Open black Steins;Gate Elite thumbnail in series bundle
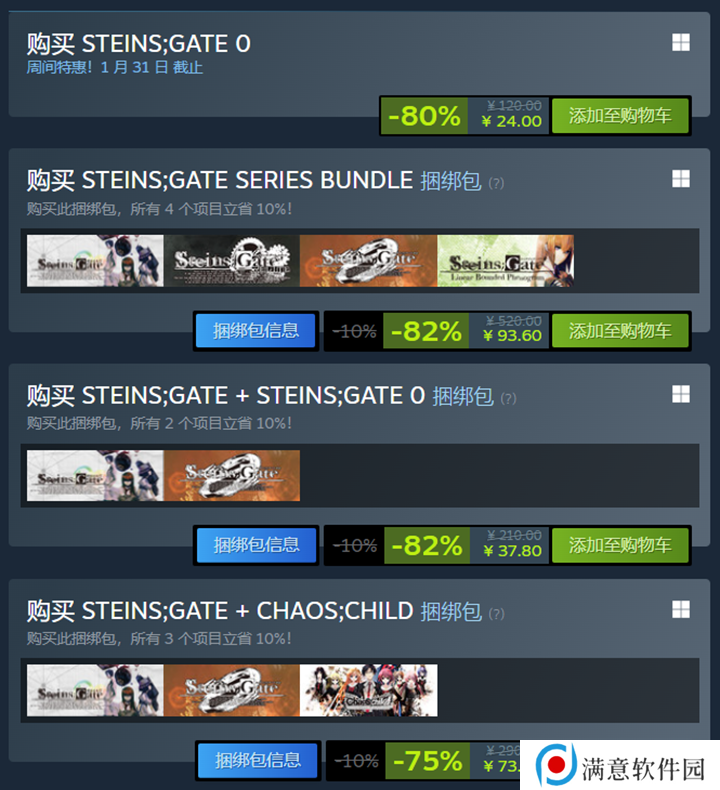 pyautogui.click(x=232, y=261)
